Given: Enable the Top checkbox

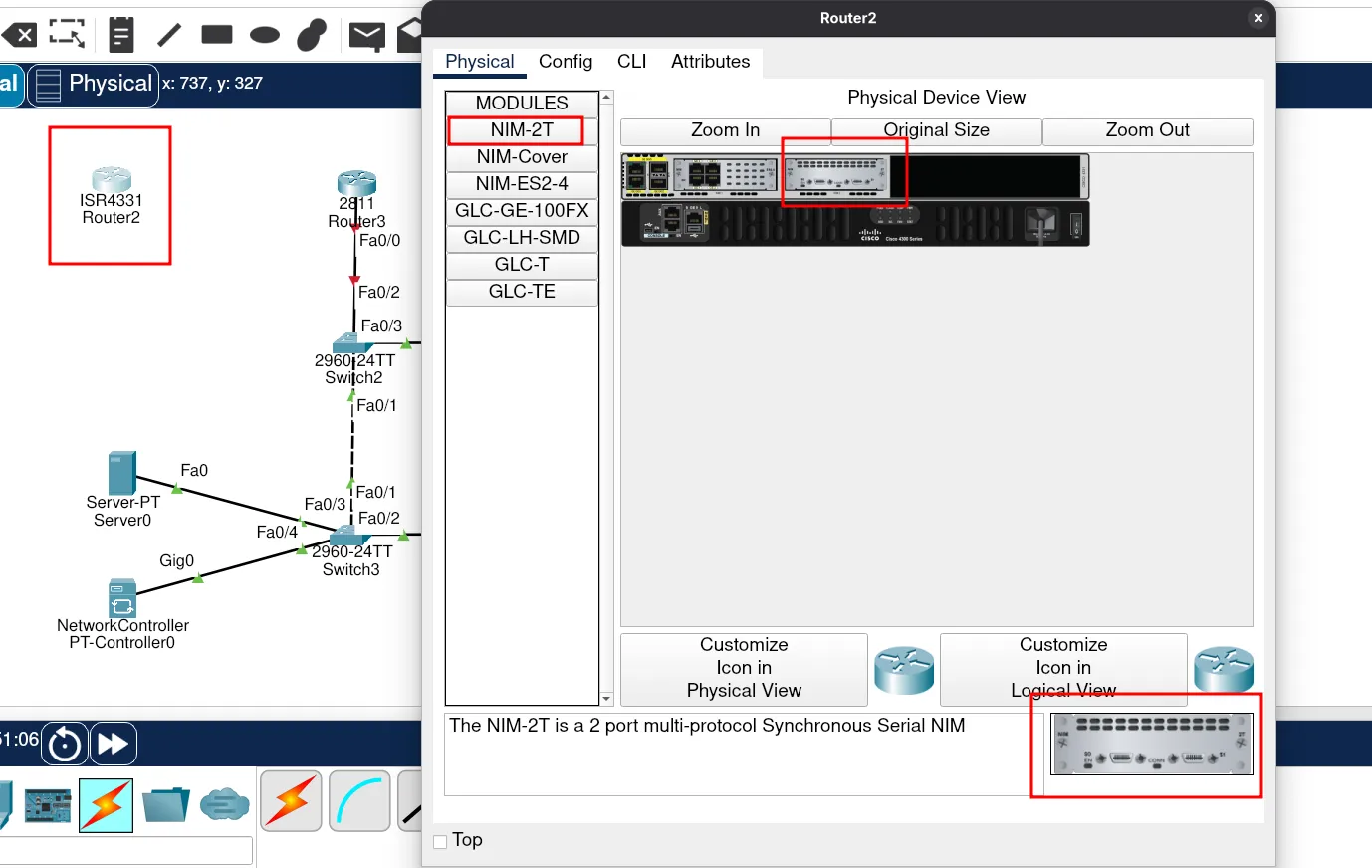Looking at the screenshot, I should 440,842.
